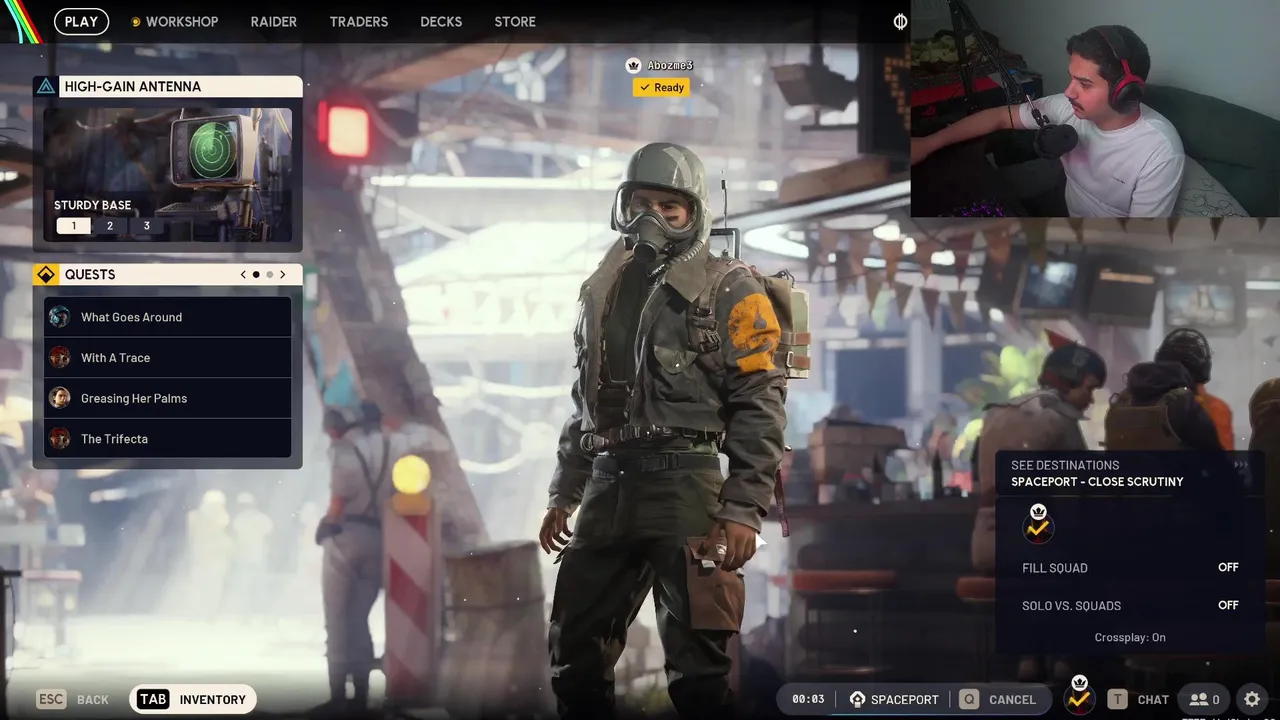Click the Crossplay: On text
Viewport: 1280px width, 720px height.
(1130, 637)
